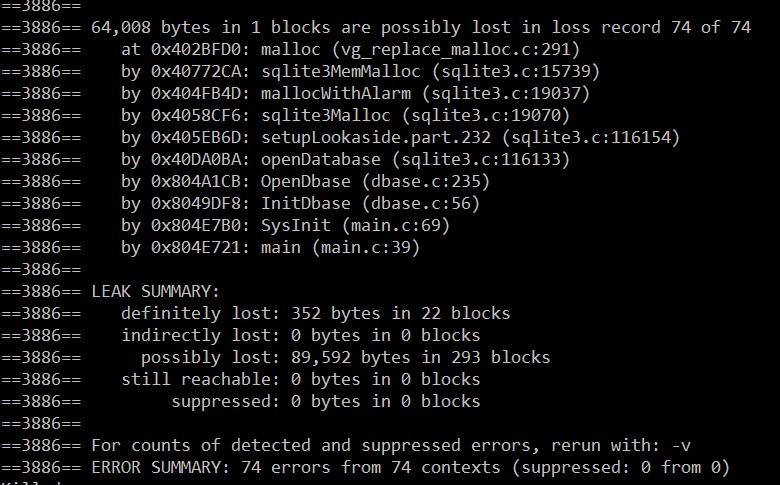
Task: Click the LEAK SUMMARY heading text
Action: (x=155, y=291)
